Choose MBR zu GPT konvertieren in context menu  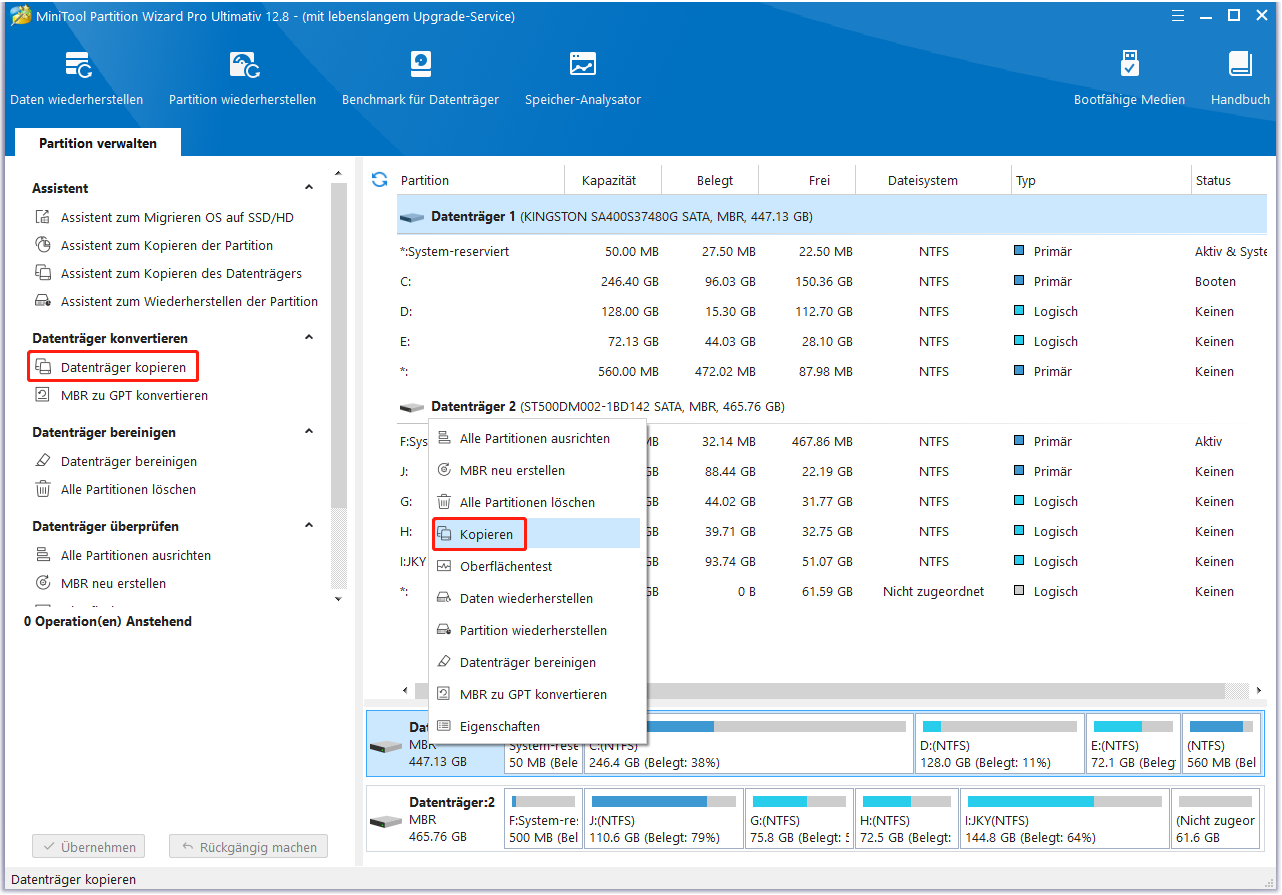(x=538, y=694)
